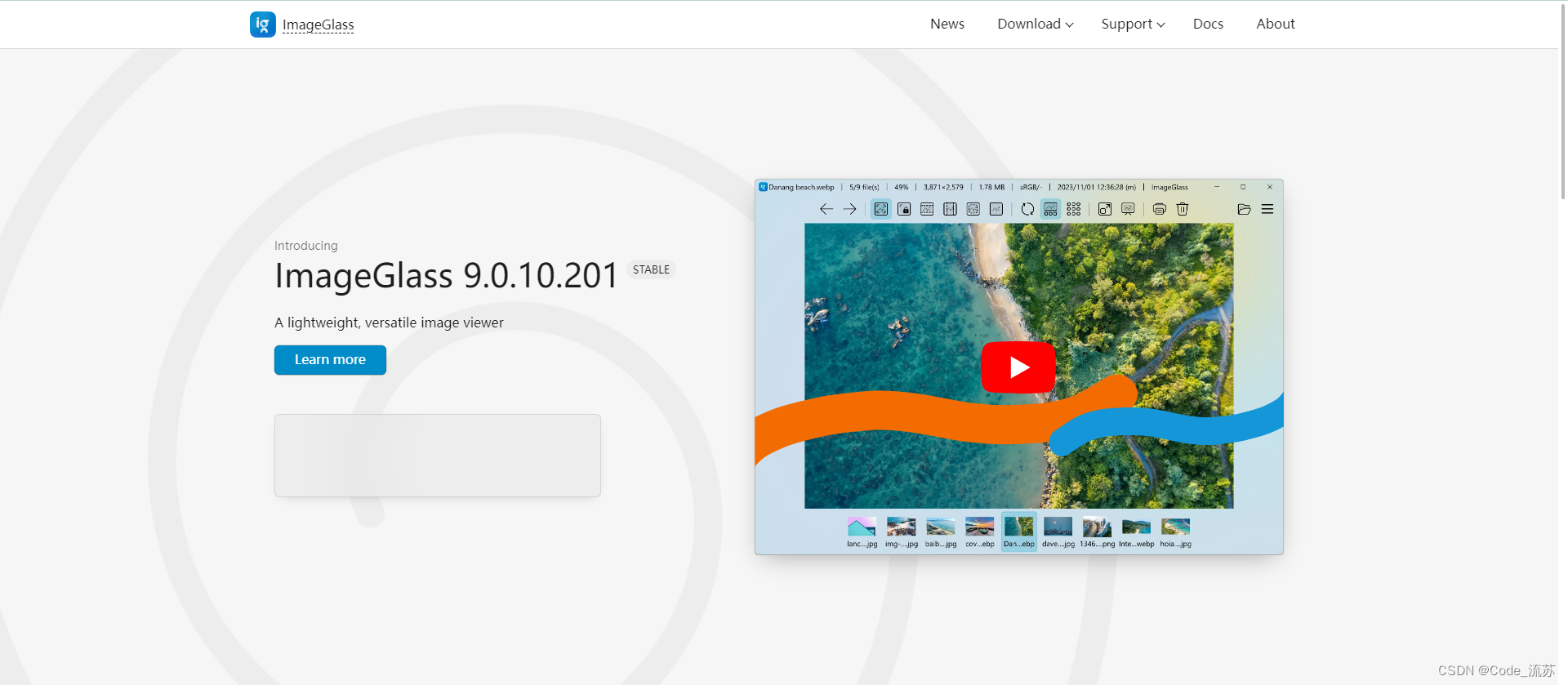Viewport: 1568px width, 685px height.
Task: Play the YouTube video preview
Action: click(x=1018, y=367)
